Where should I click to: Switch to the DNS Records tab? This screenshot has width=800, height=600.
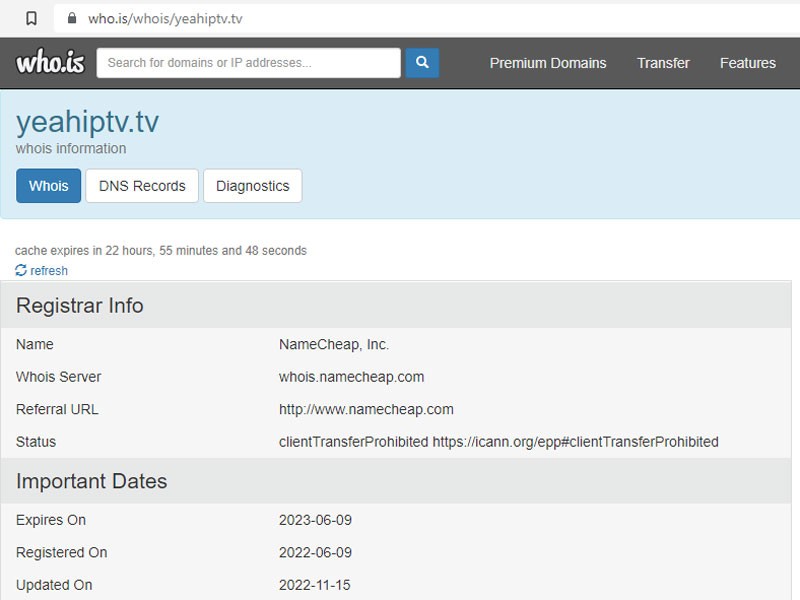[x=142, y=186]
